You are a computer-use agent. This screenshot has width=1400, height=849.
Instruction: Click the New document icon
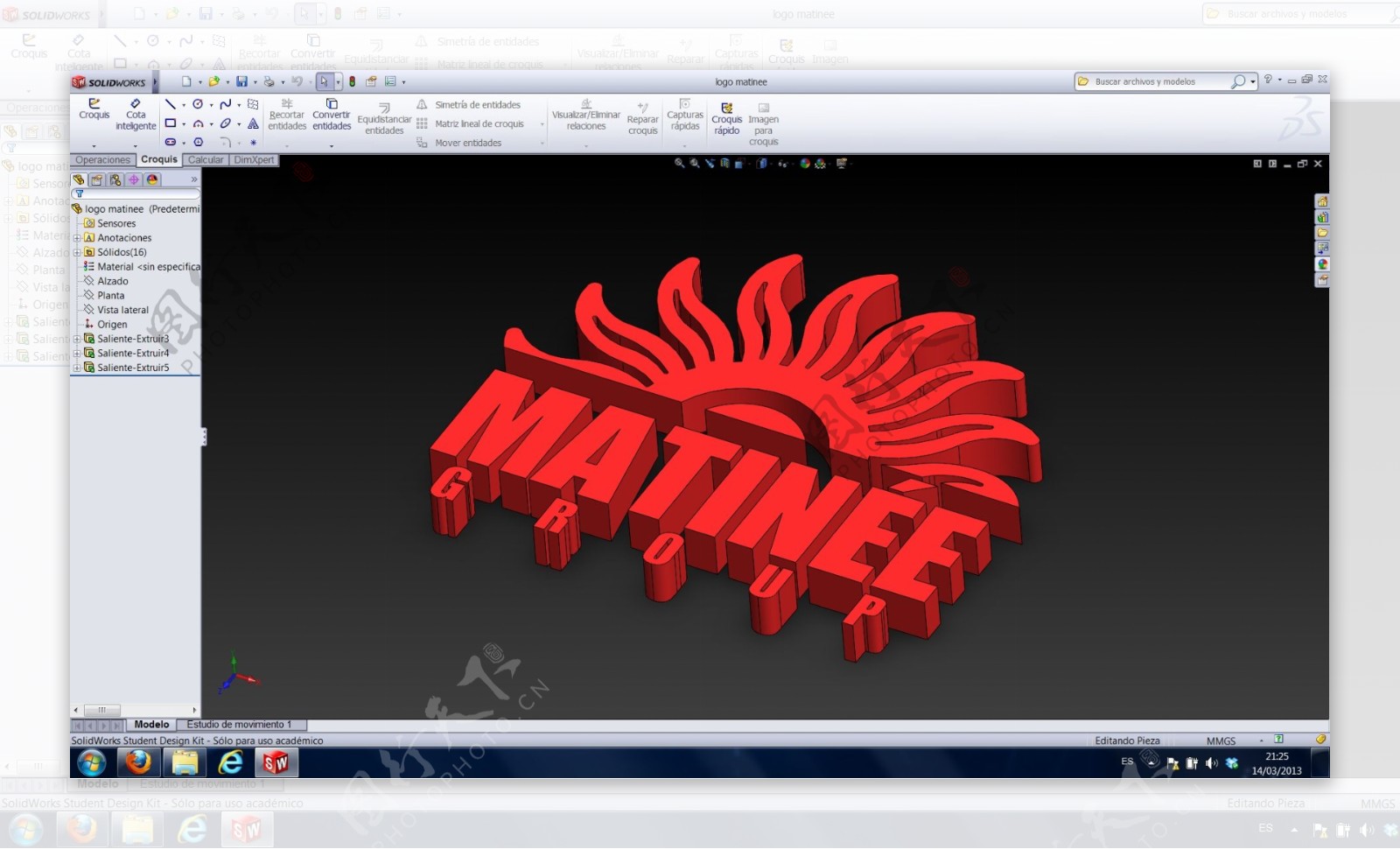click(186, 81)
